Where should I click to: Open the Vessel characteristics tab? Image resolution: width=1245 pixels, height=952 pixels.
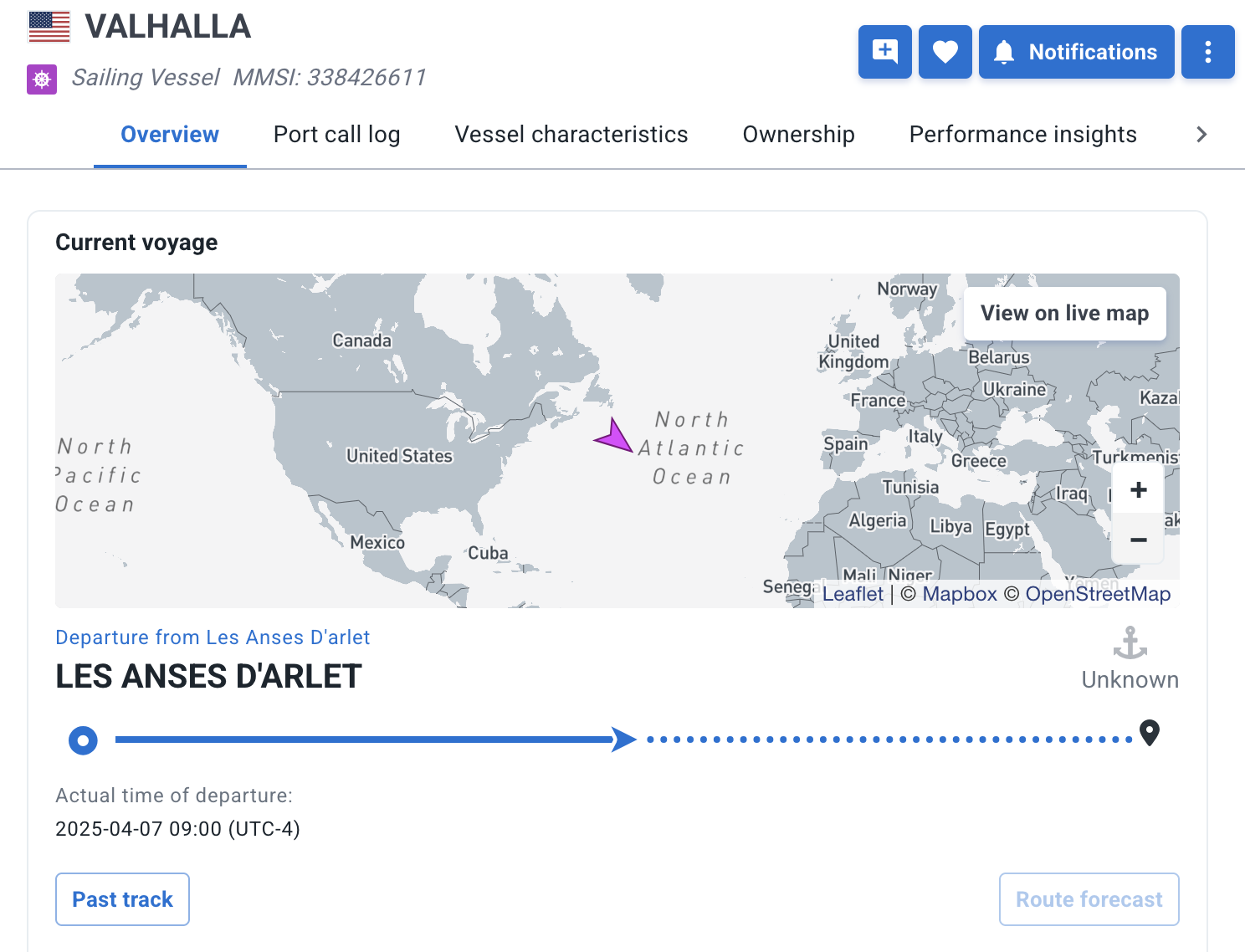tap(571, 135)
